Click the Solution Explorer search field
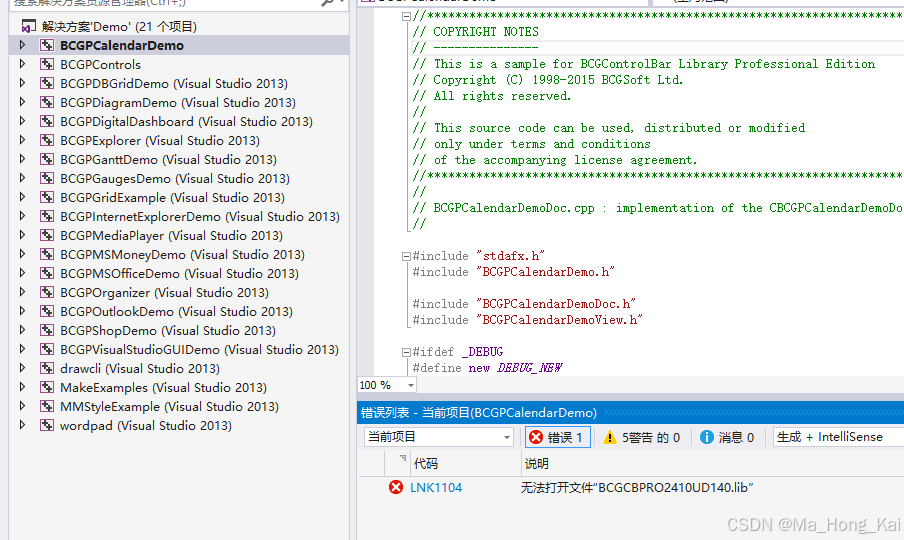Image resolution: width=904 pixels, height=540 pixels. 164,2
